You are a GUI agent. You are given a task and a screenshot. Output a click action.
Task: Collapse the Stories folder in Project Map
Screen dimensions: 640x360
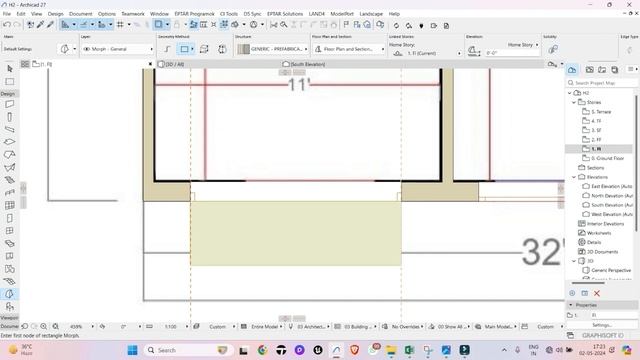click(x=574, y=102)
